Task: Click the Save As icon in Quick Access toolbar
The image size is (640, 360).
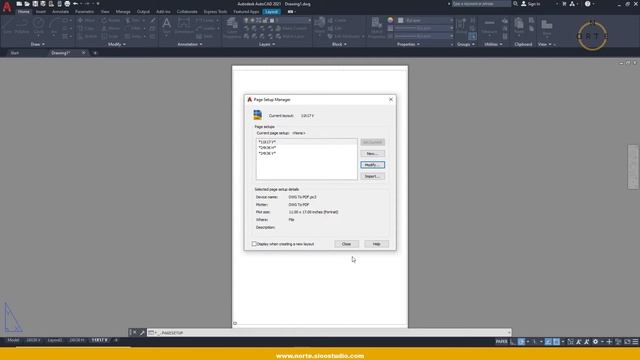Action: 43,4
